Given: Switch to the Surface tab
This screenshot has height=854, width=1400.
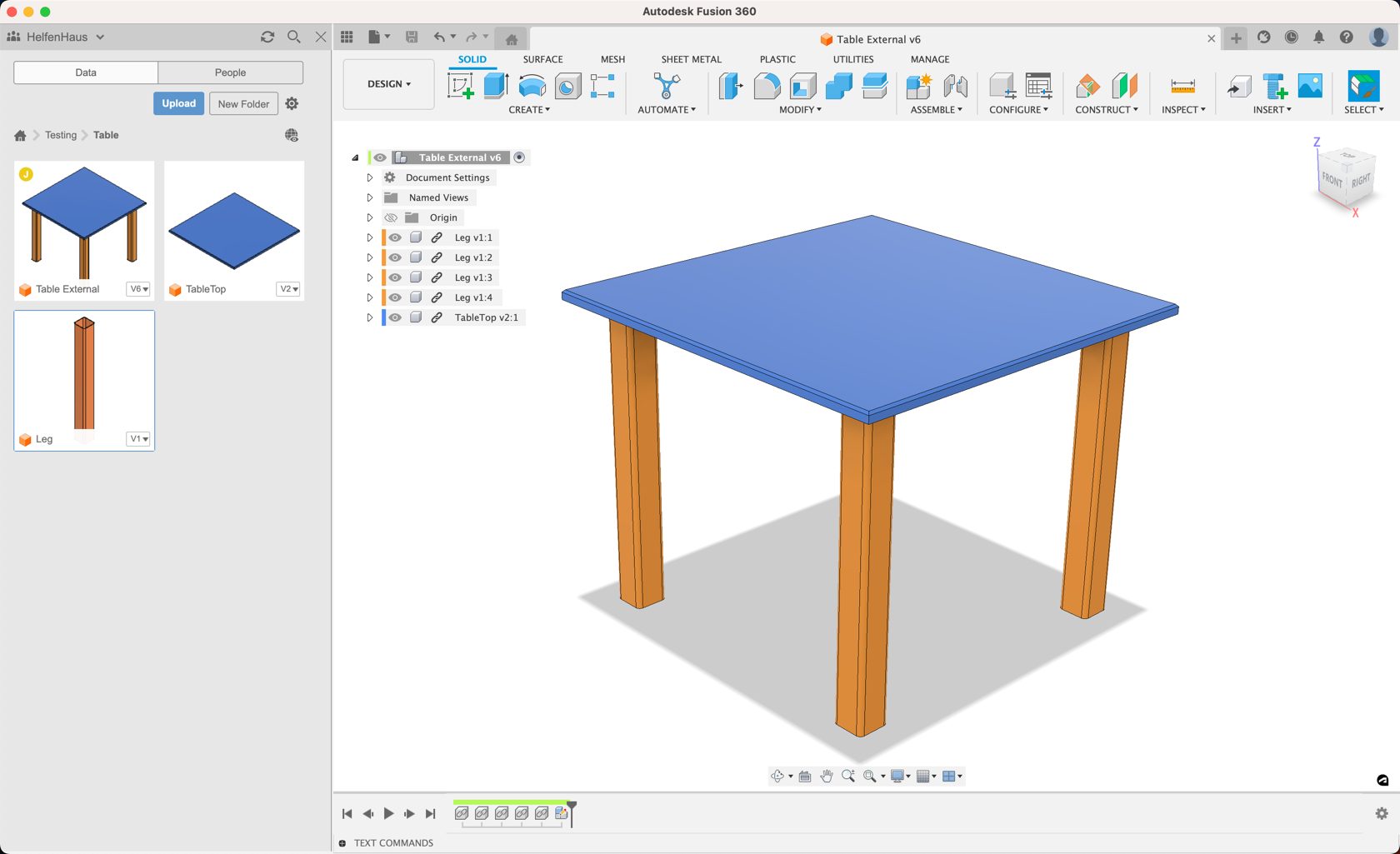Looking at the screenshot, I should pos(542,59).
